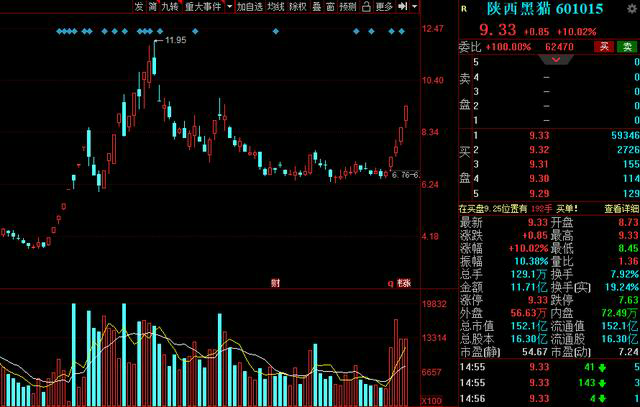Click the yellow R marker
This screenshot has width=640, height=407.
pyautogui.click(x=464, y=9)
